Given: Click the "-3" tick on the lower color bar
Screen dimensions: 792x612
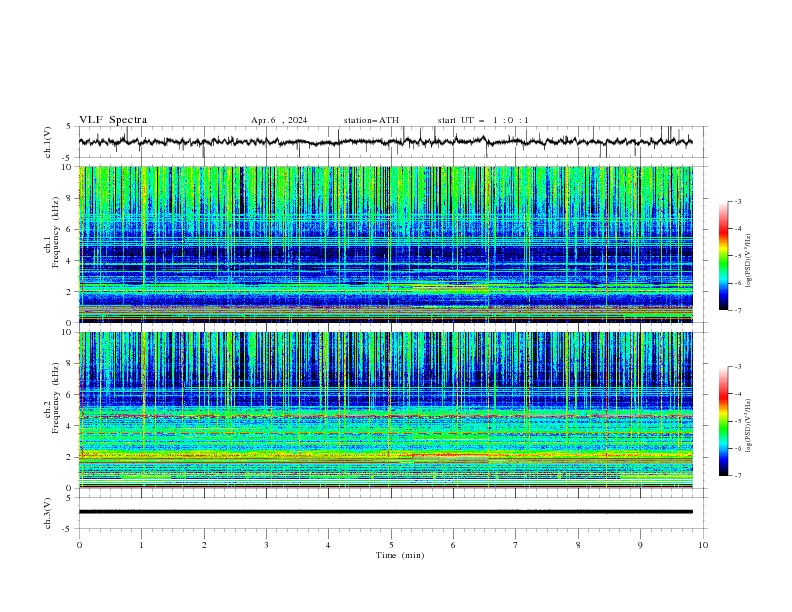Looking at the screenshot, I should pos(737,367).
